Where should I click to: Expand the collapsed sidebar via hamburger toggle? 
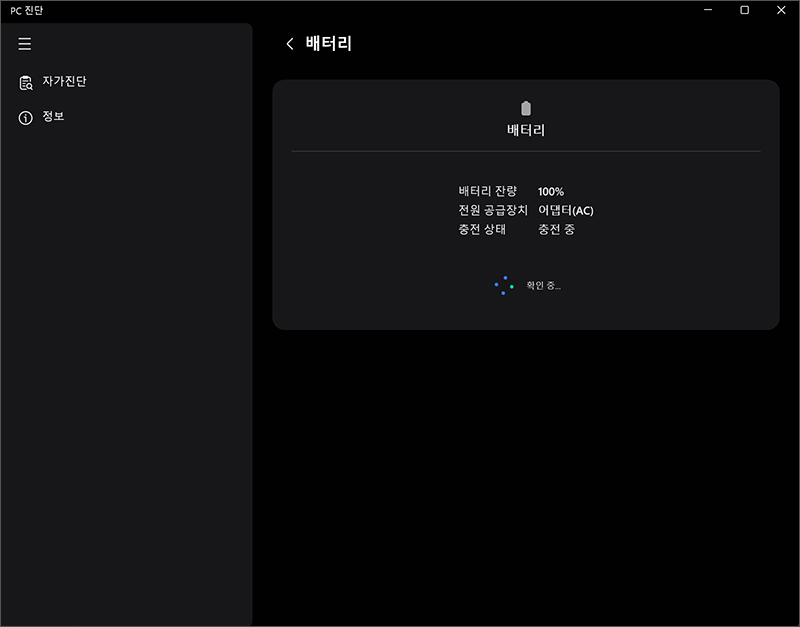pos(24,43)
